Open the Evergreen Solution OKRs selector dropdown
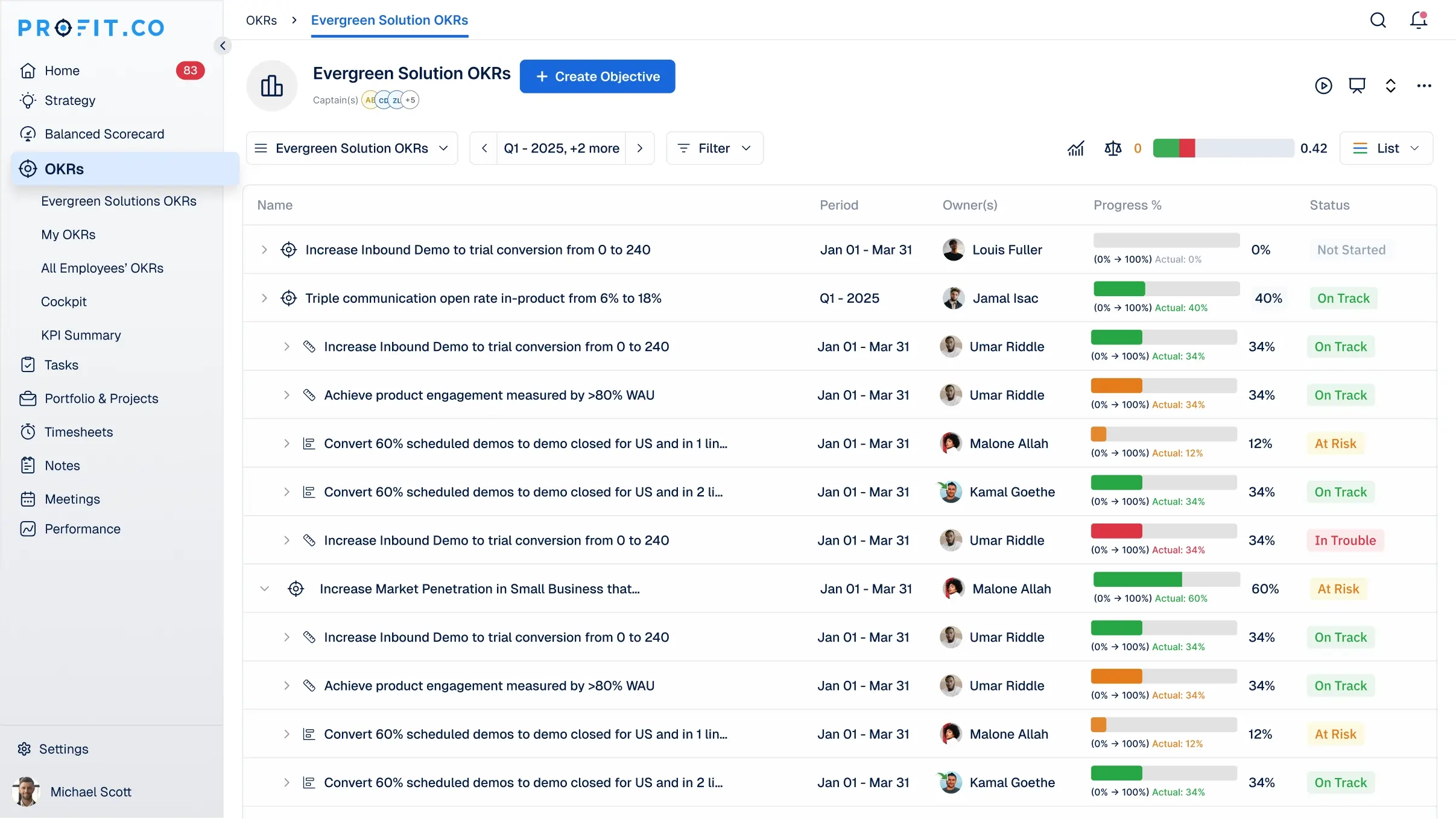 pyautogui.click(x=352, y=148)
